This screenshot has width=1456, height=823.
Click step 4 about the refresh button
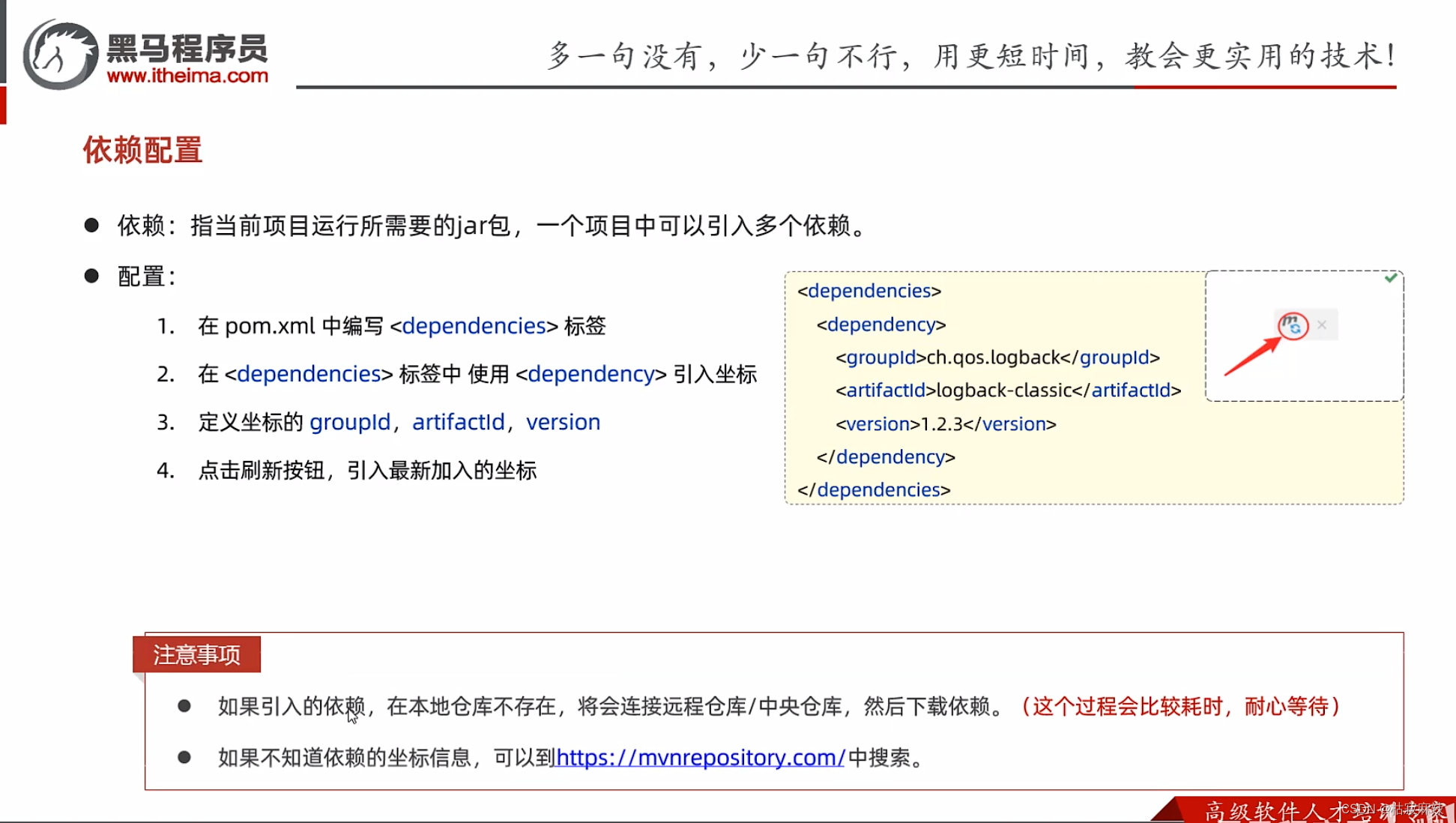tap(367, 471)
